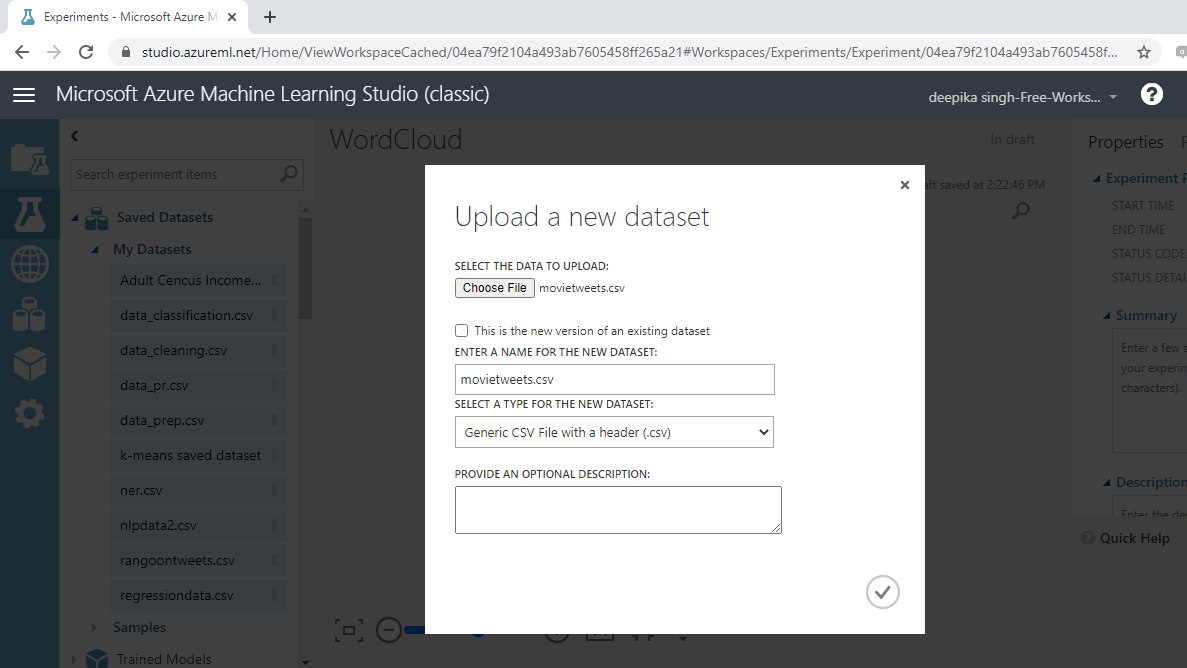Screen dimensions: 1187x668
Task: Collapse the Summary section
Action: point(1106,316)
